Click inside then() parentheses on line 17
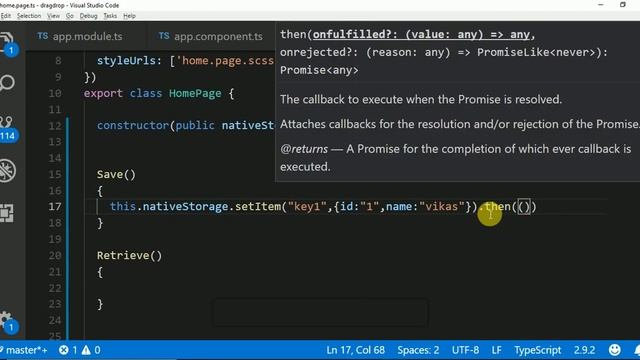The width and height of the screenshot is (640, 360). pyautogui.click(x=524, y=207)
